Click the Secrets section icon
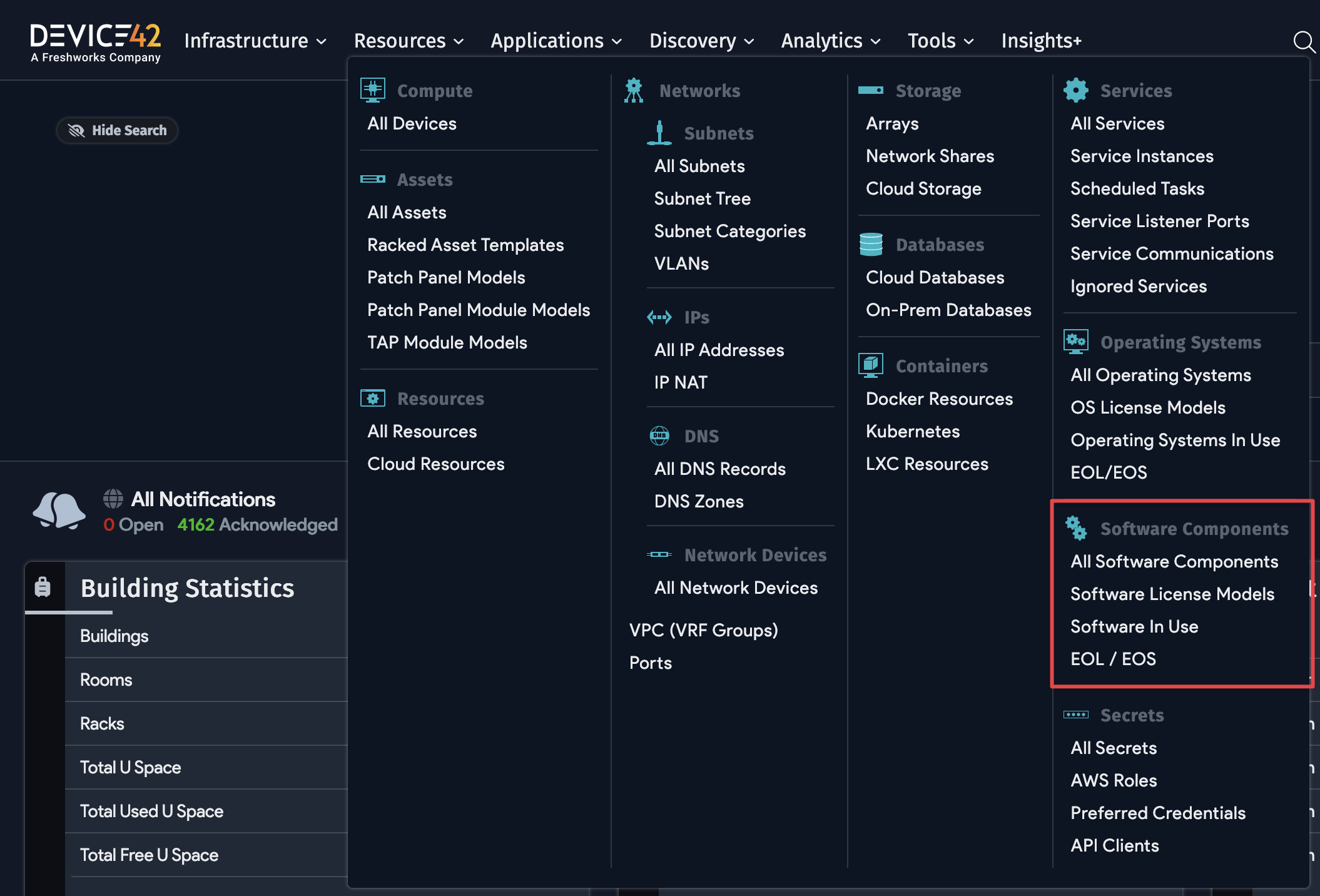The image size is (1320, 896). pyautogui.click(x=1076, y=714)
